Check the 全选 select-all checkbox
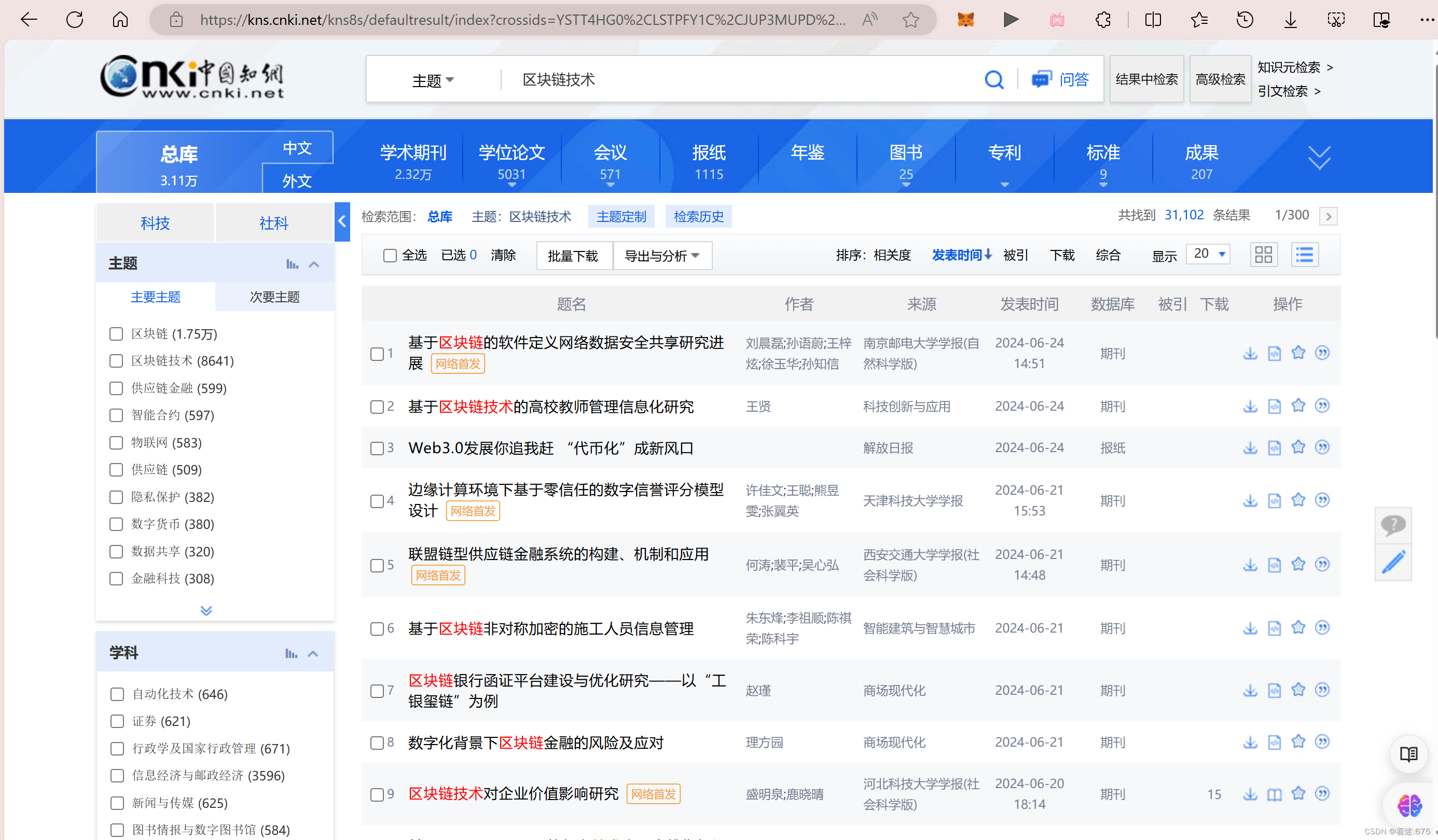1438x840 pixels. (x=390, y=255)
